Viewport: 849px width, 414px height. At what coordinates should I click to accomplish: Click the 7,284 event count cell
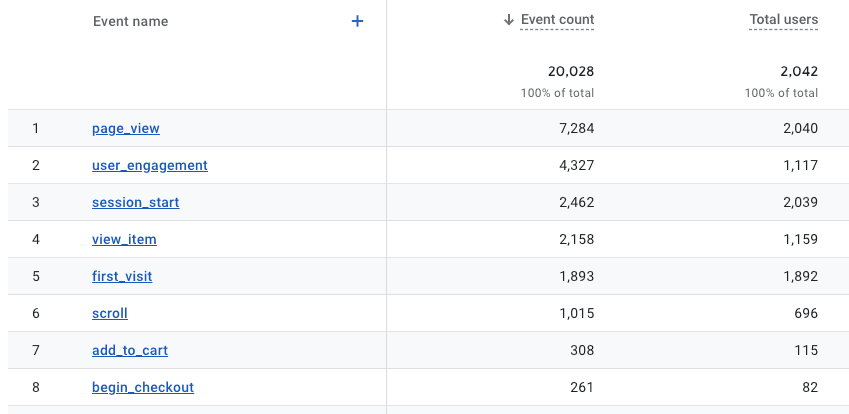[x=577, y=128]
